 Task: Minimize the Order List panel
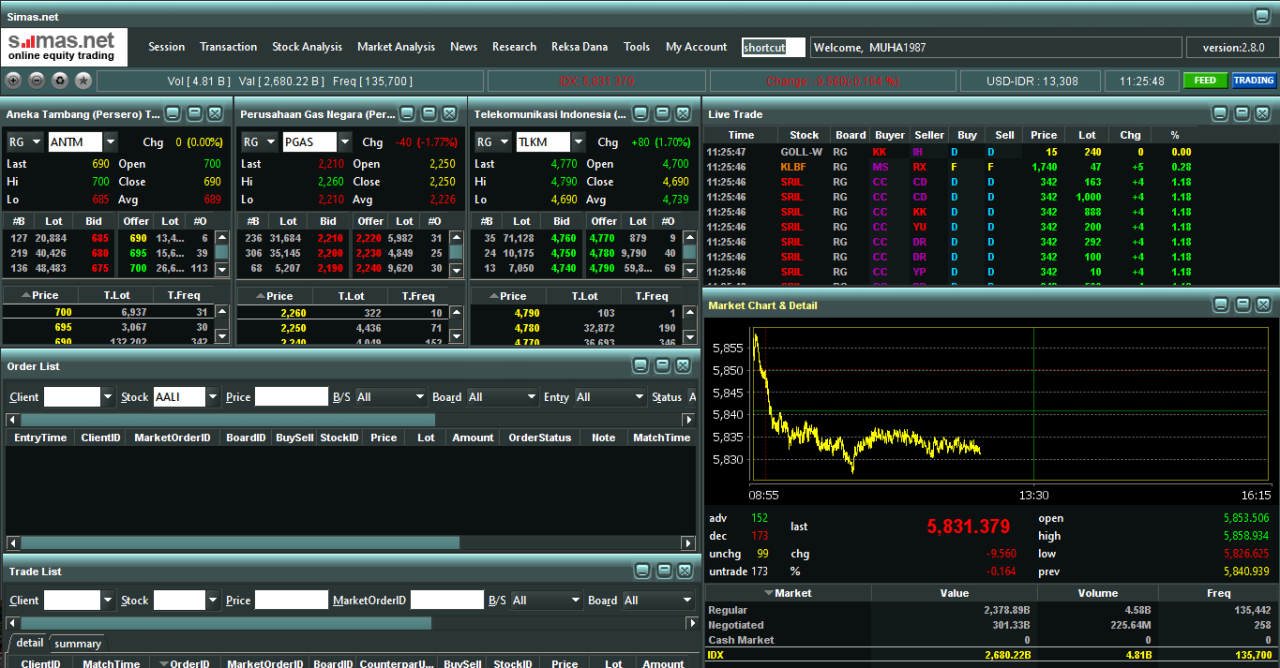641,366
